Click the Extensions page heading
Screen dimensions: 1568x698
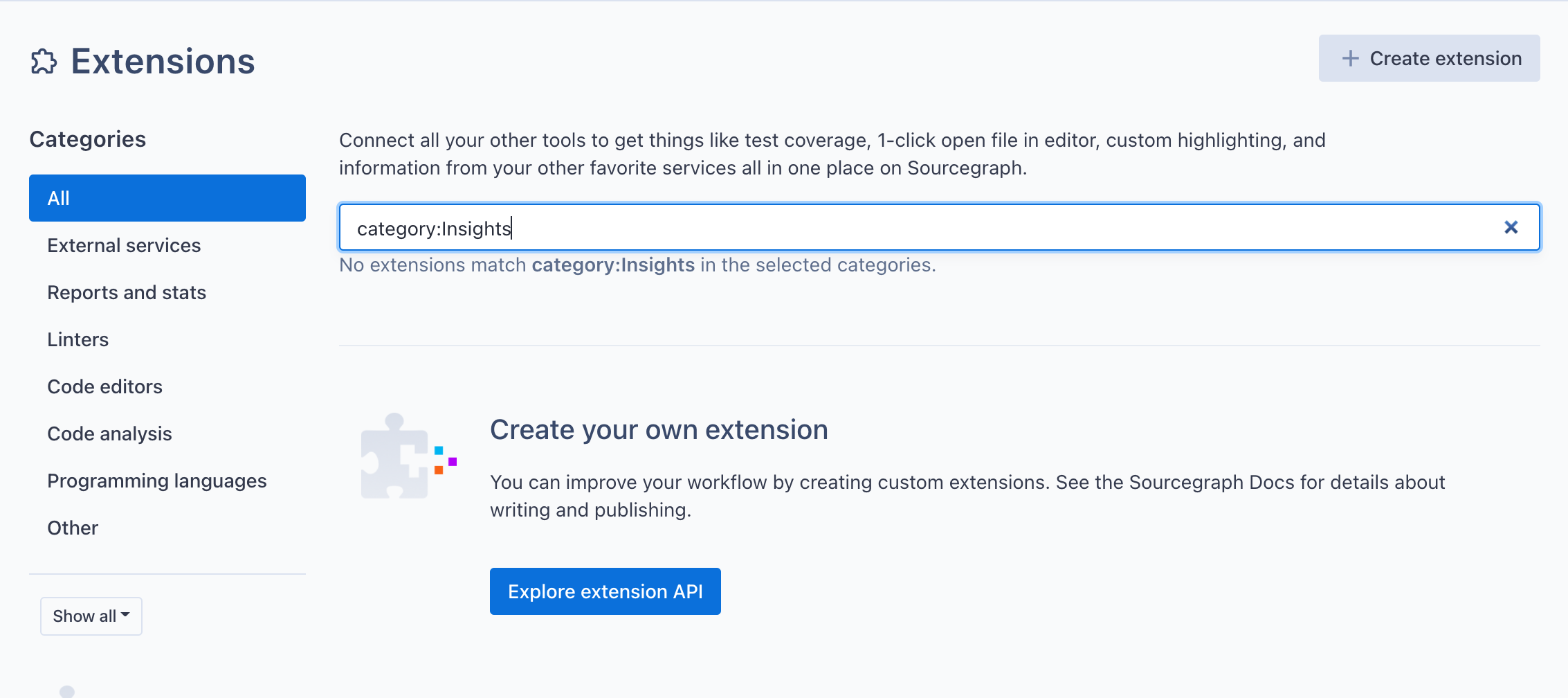pos(163,62)
